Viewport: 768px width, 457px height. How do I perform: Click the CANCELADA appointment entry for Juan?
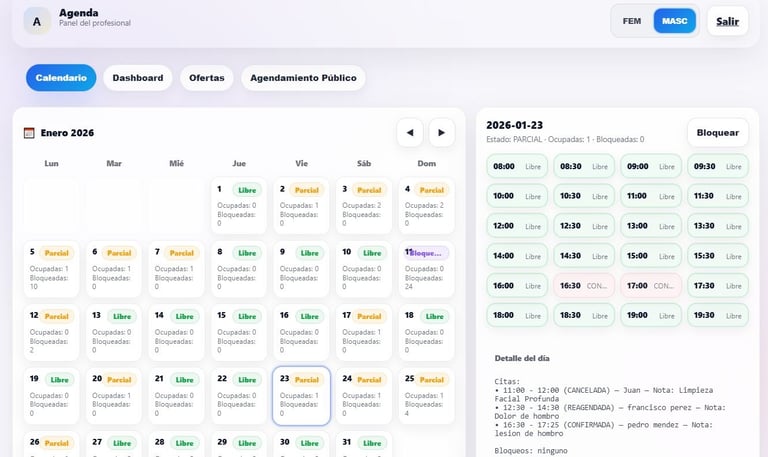pos(603,394)
